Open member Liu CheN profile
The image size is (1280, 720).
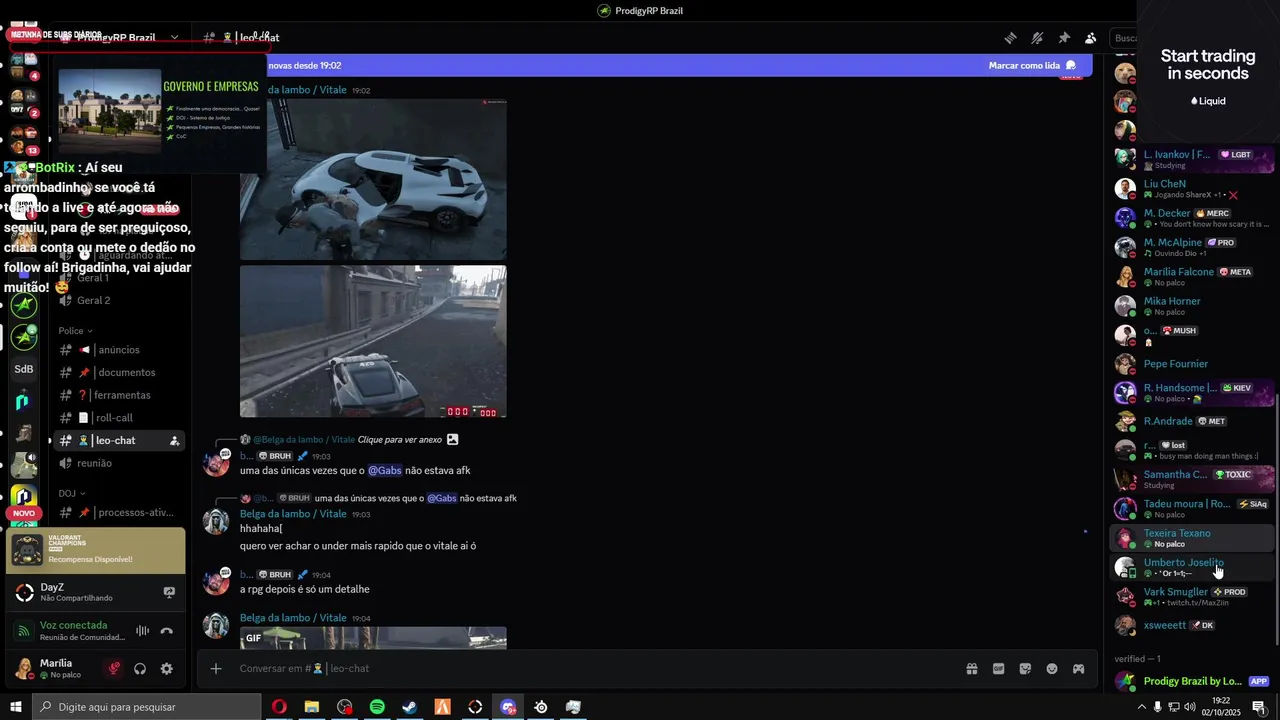click(x=1194, y=189)
